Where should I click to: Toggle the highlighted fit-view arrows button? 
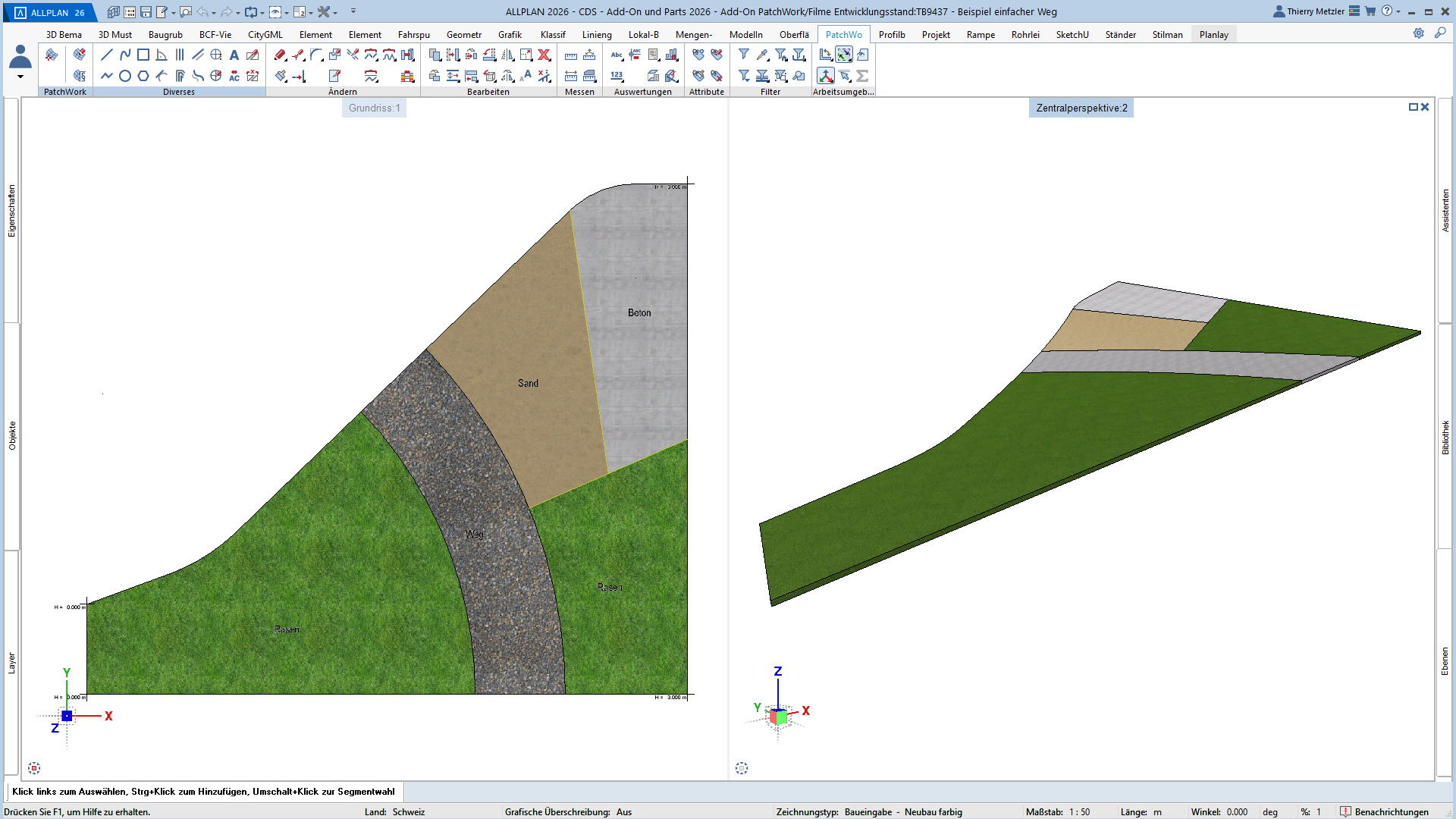click(844, 55)
